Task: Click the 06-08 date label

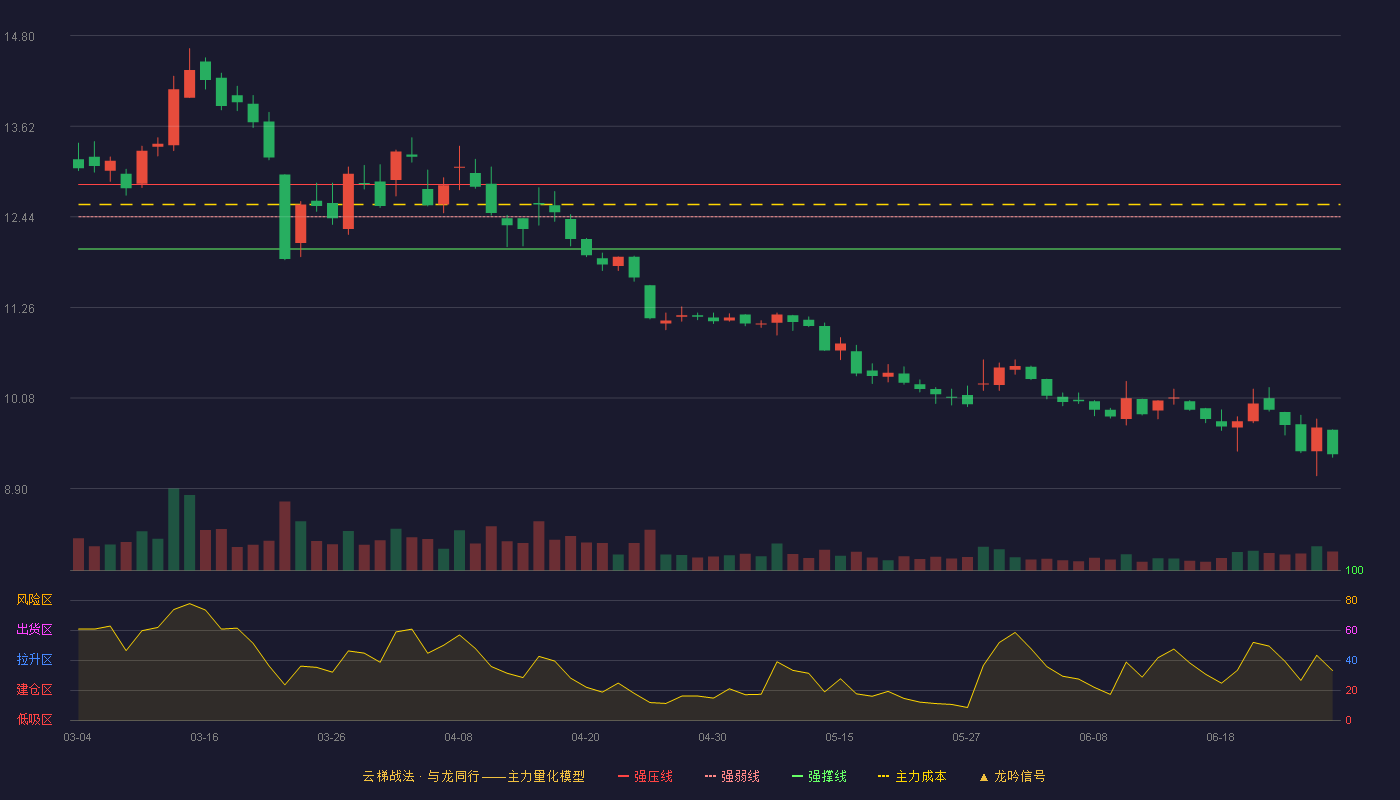Action: pos(1093,737)
